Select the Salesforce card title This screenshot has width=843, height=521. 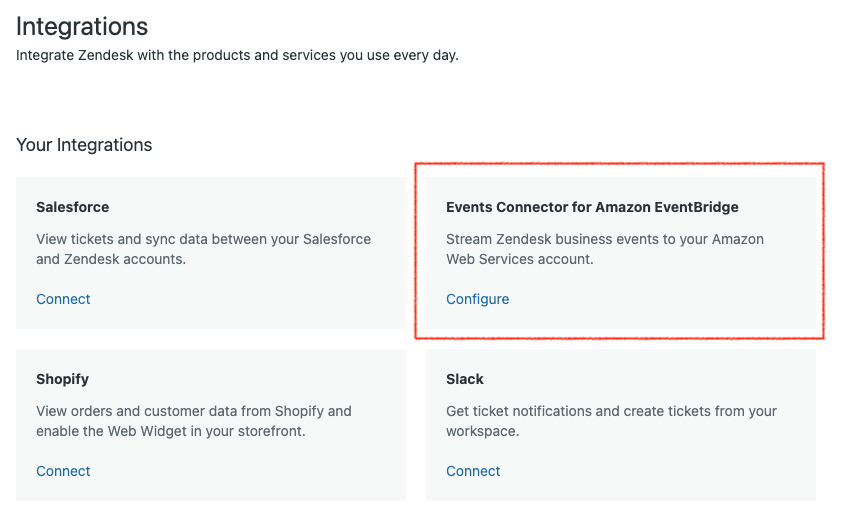point(72,207)
